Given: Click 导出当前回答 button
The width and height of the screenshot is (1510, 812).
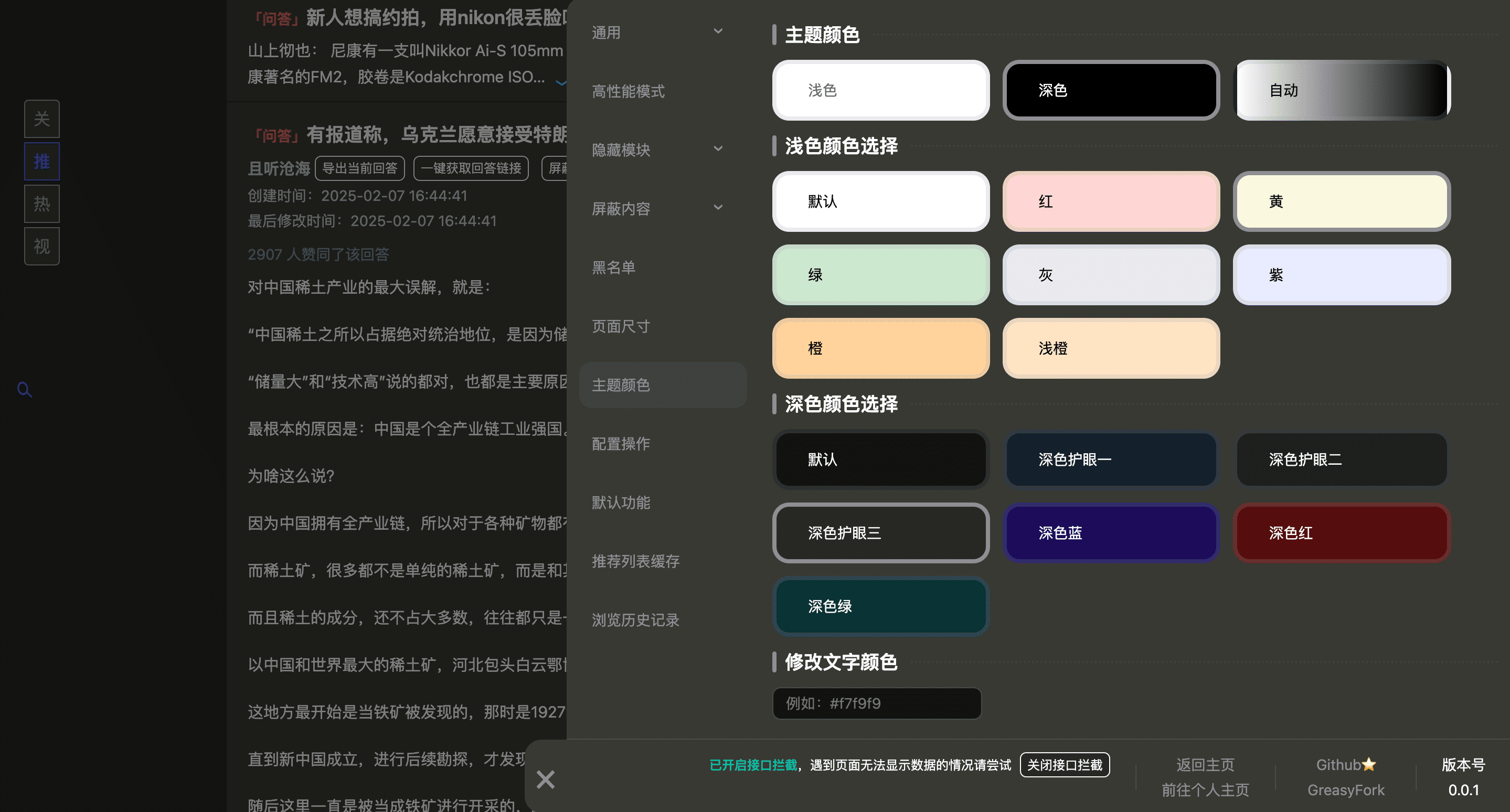Looking at the screenshot, I should click(x=360, y=168).
